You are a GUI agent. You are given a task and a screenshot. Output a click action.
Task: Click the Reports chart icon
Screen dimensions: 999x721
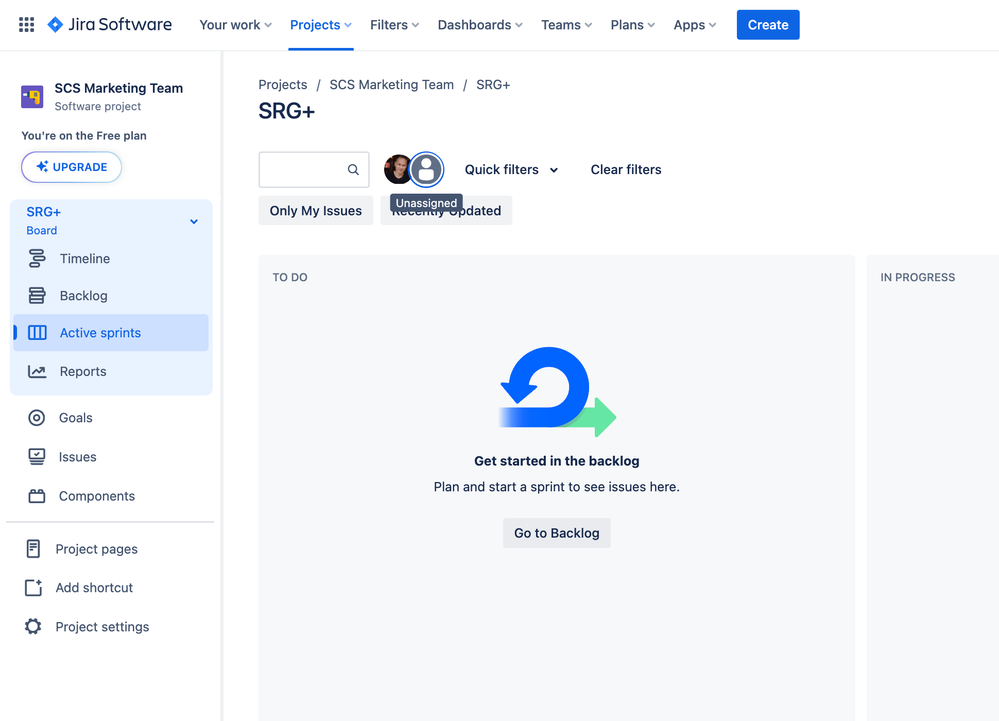tap(37, 371)
